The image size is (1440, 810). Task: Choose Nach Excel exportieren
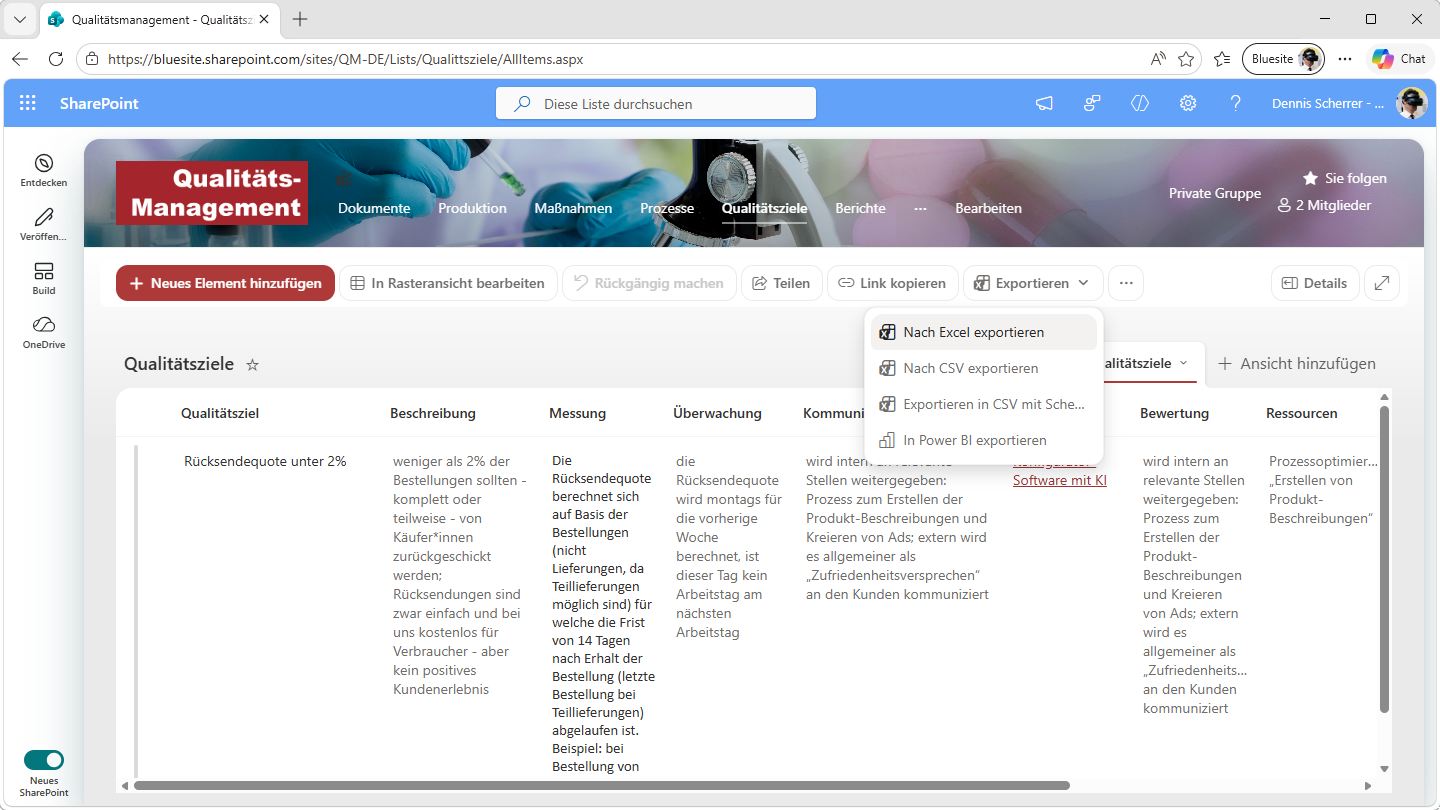click(x=973, y=332)
